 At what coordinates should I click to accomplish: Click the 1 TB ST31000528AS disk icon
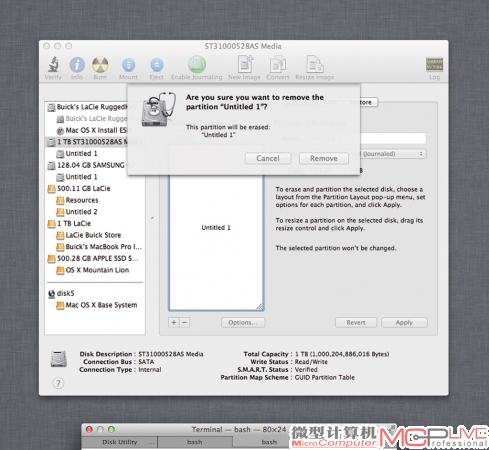click(51, 142)
